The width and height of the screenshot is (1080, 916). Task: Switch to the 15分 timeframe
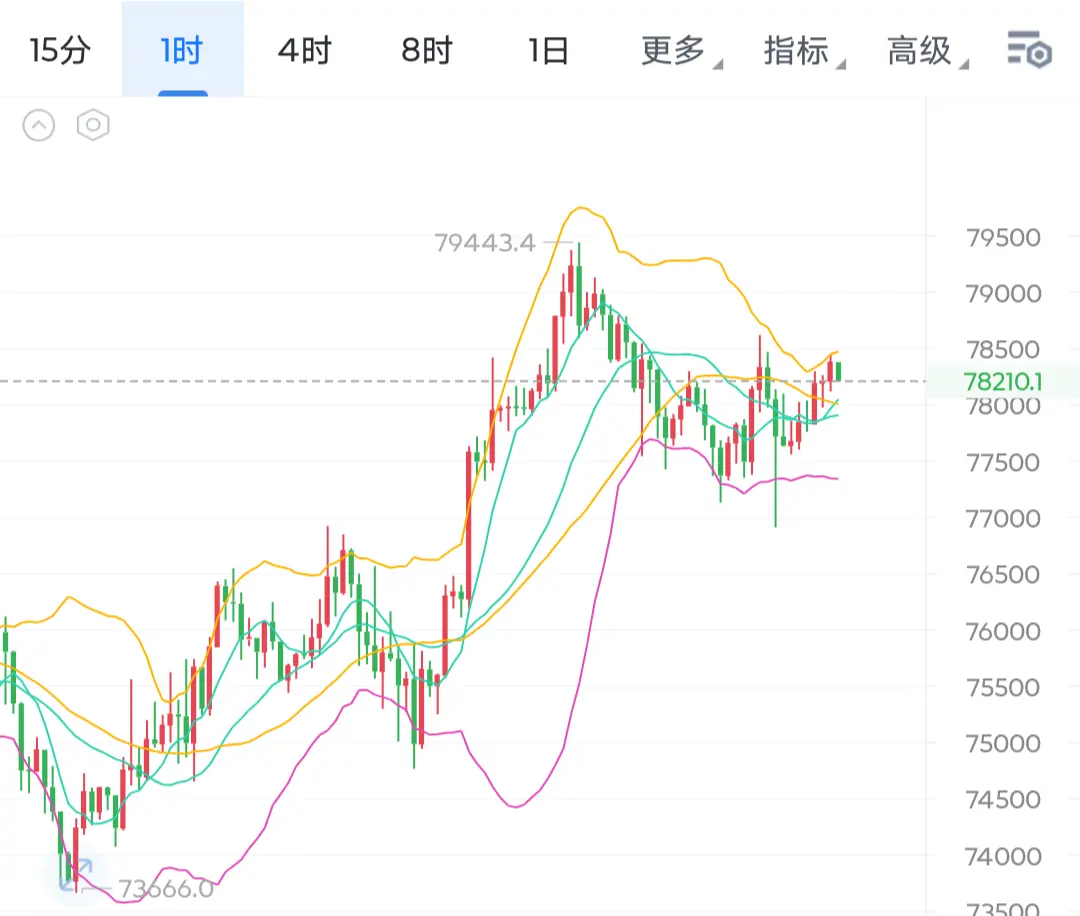60,50
